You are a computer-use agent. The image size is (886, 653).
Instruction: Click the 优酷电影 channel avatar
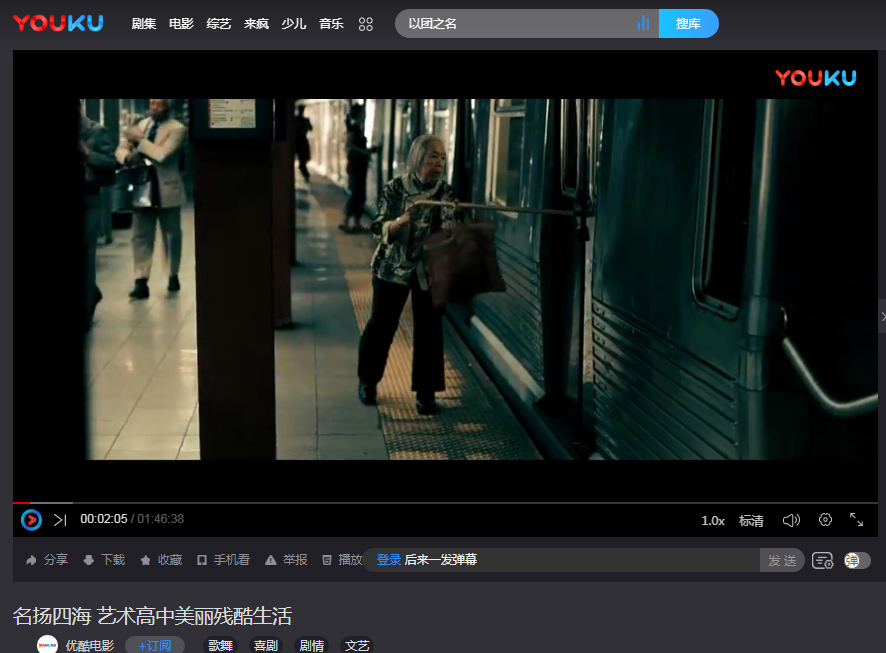(x=47, y=645)
